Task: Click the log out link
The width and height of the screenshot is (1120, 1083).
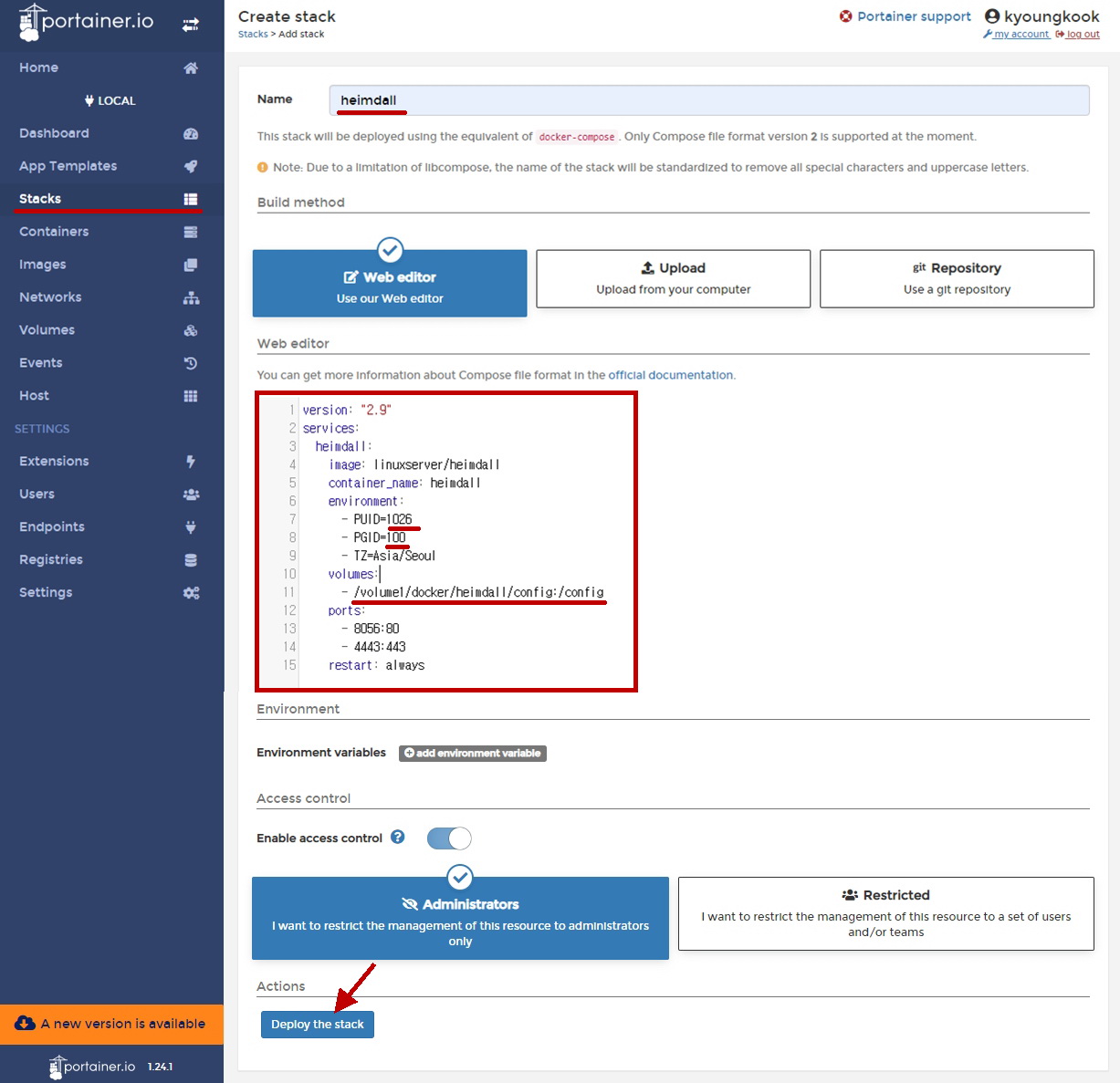Action: (x=1078, y=34)
